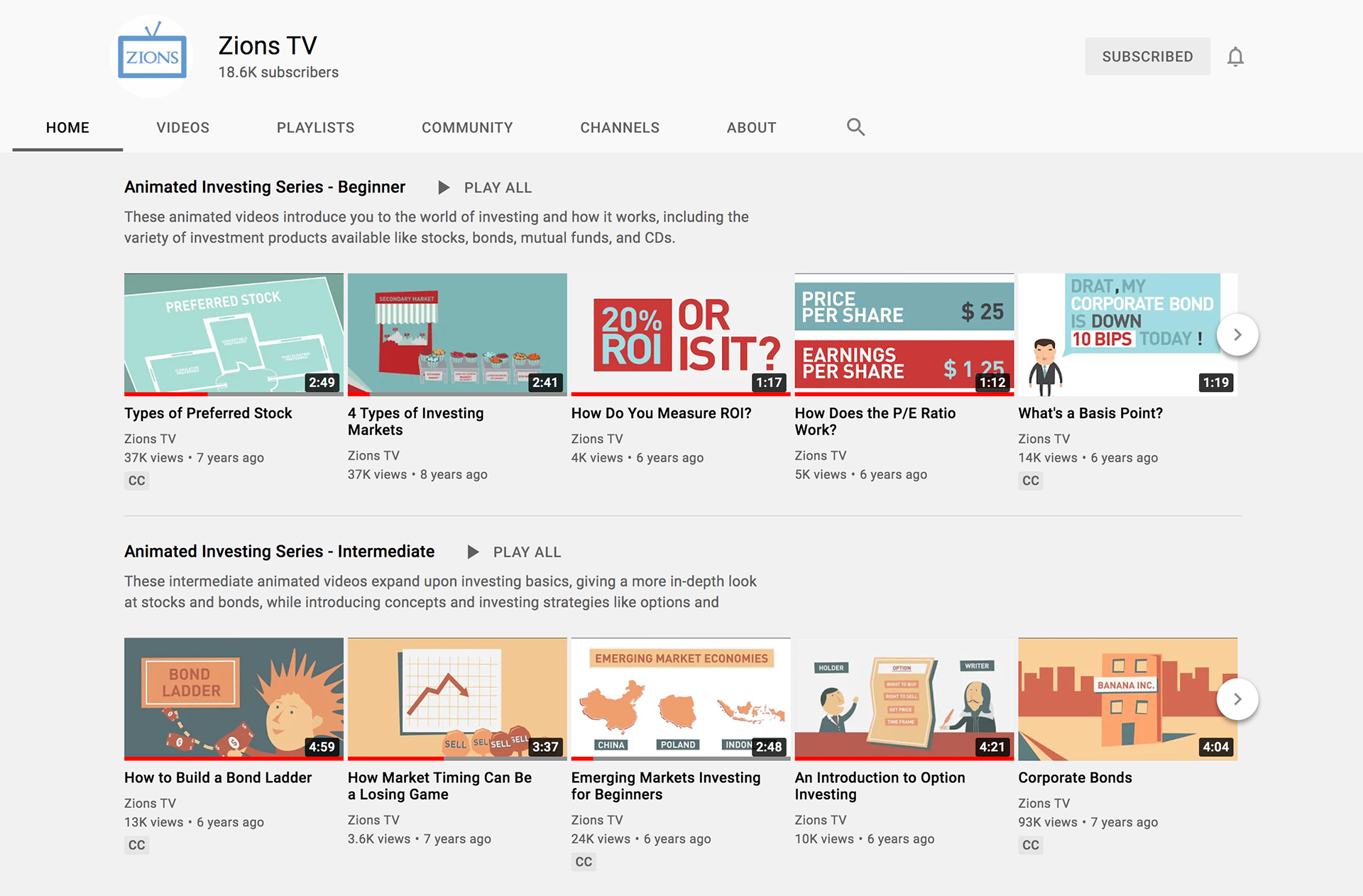
Task: Expand next videos arrow in Intermediate row
Action: pos(1237,699)
